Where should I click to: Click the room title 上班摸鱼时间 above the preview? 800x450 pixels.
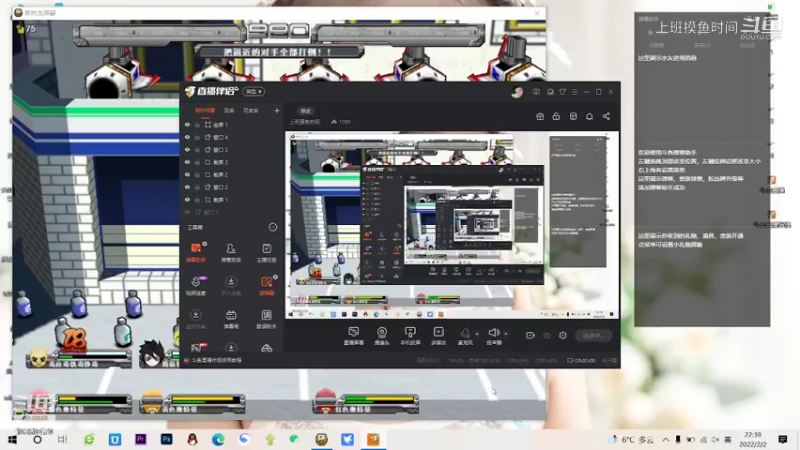(x=305, y=122)
